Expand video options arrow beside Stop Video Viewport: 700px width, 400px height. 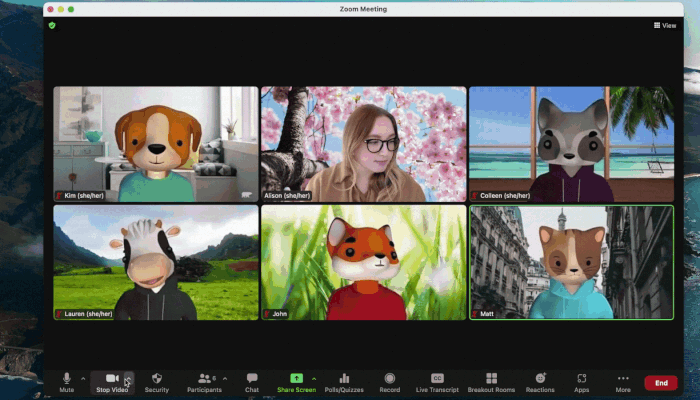click(x=128, y=378)
